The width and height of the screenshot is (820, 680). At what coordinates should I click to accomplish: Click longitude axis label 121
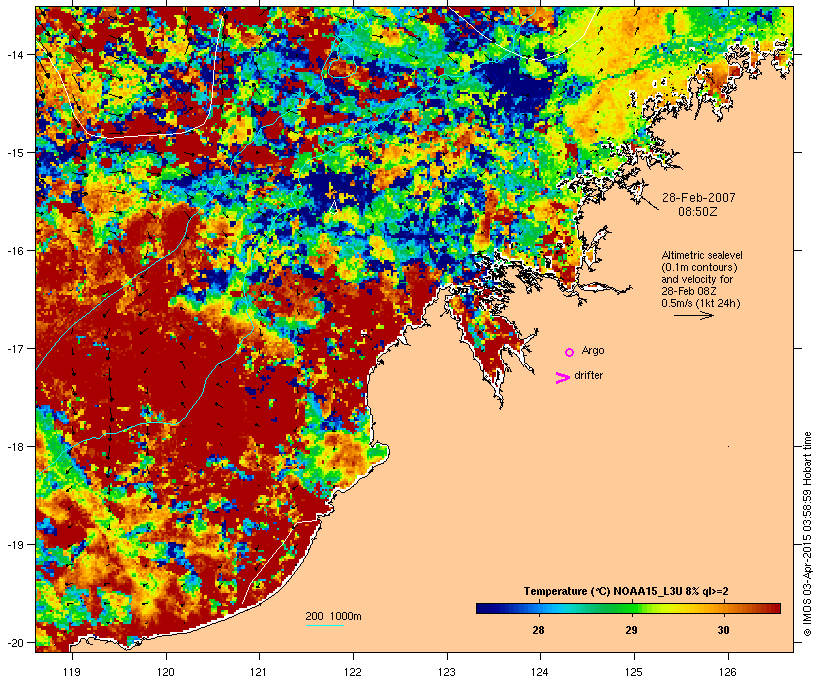click(259, 672)
